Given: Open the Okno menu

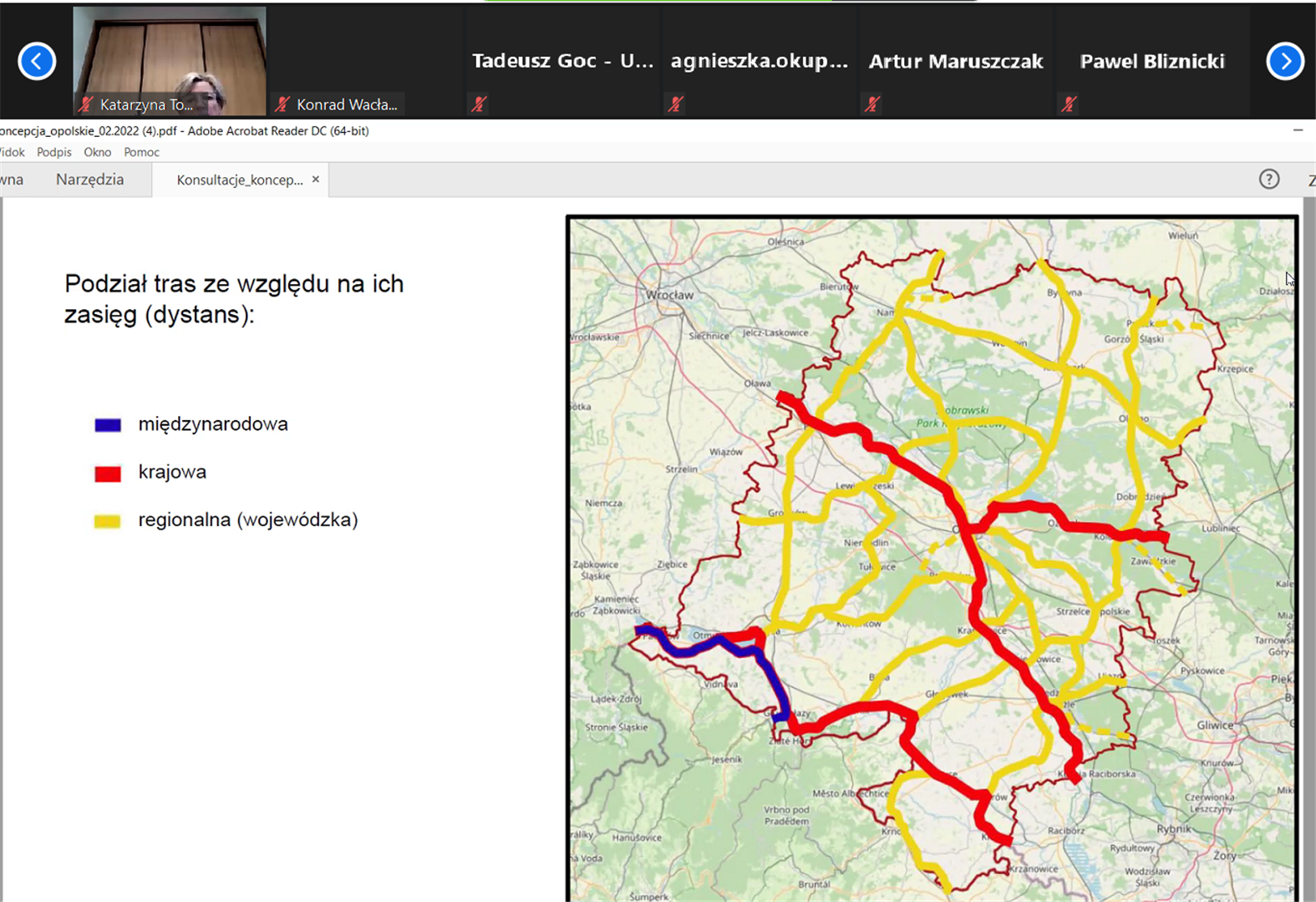Looking at the screenshot, I should [x=98, y=152].
